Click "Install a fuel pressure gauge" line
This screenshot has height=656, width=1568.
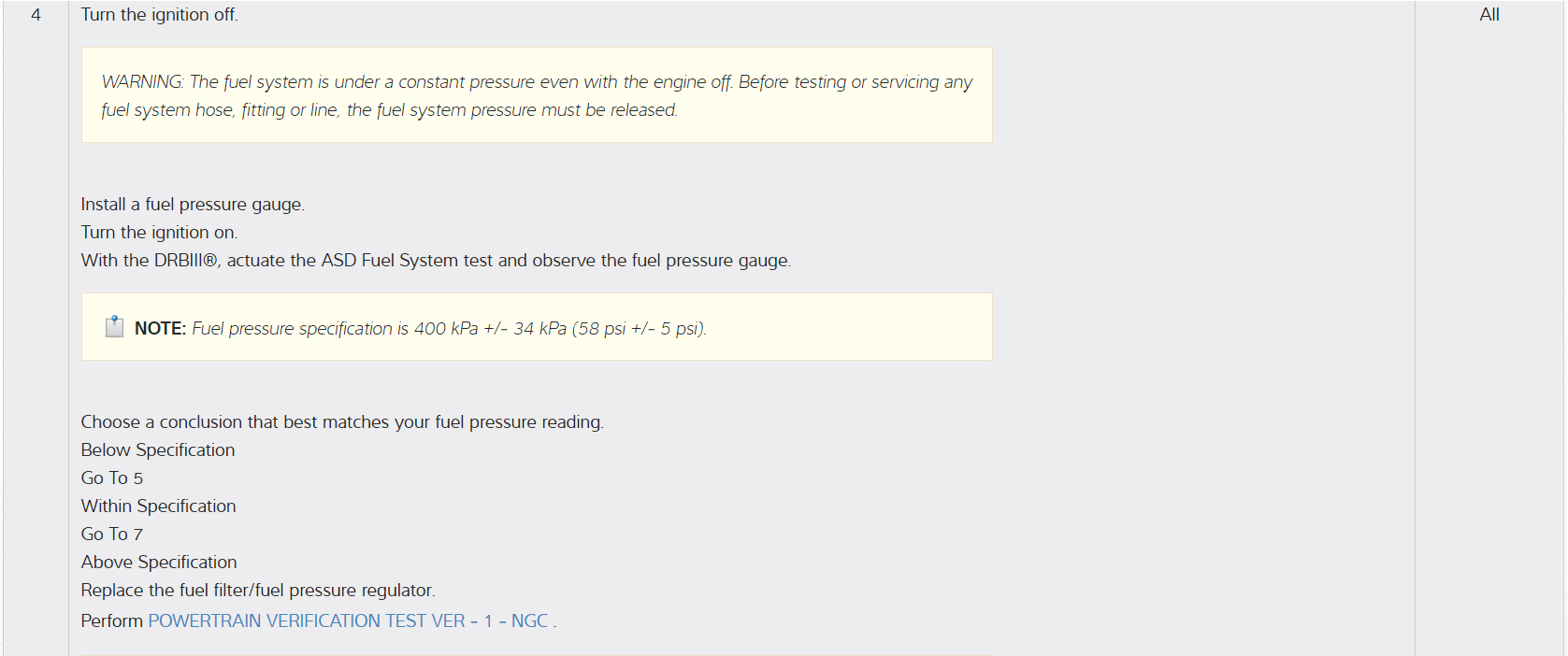(193, 205)
